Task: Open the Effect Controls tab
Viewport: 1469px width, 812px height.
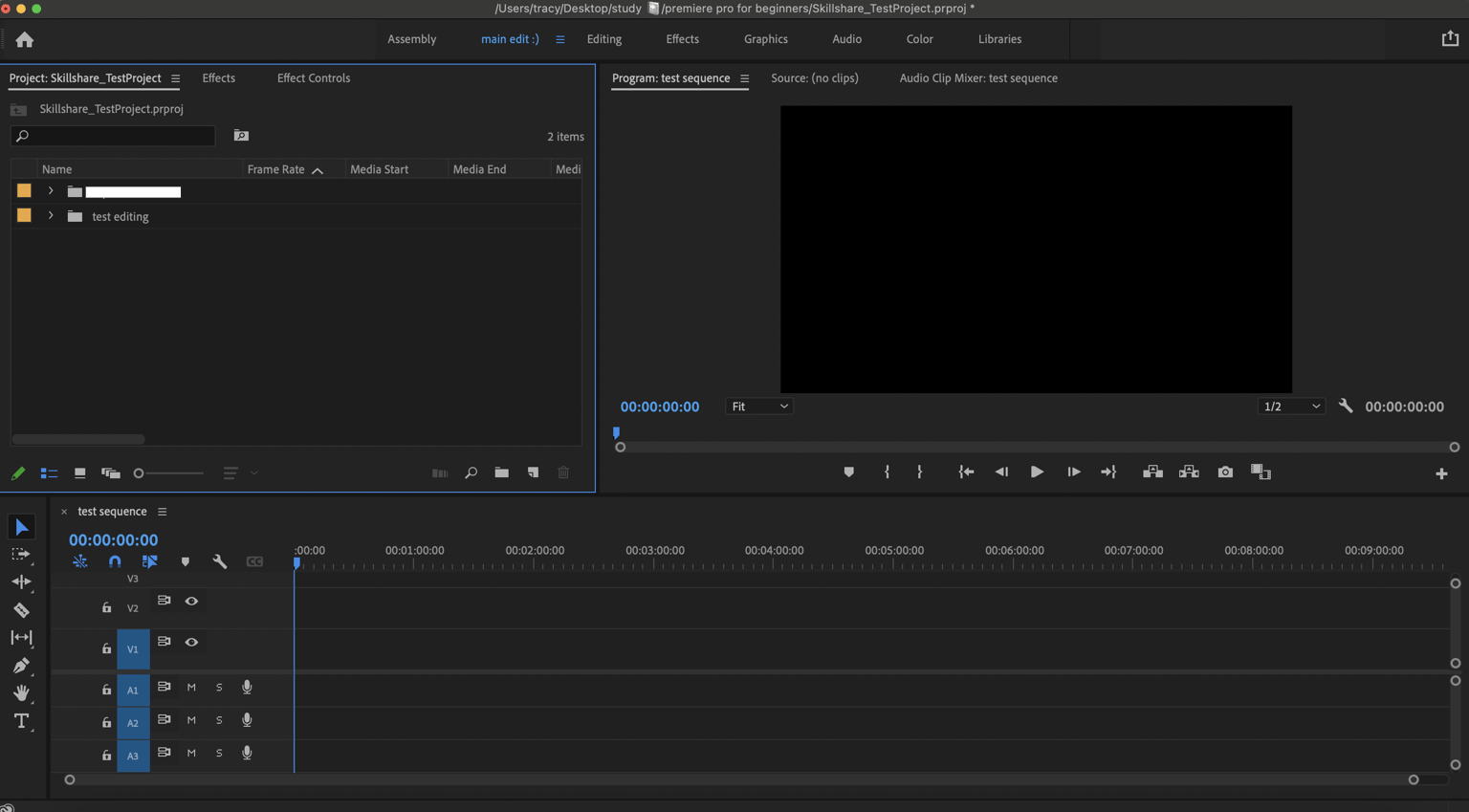Action: click(x=314, y=78)
